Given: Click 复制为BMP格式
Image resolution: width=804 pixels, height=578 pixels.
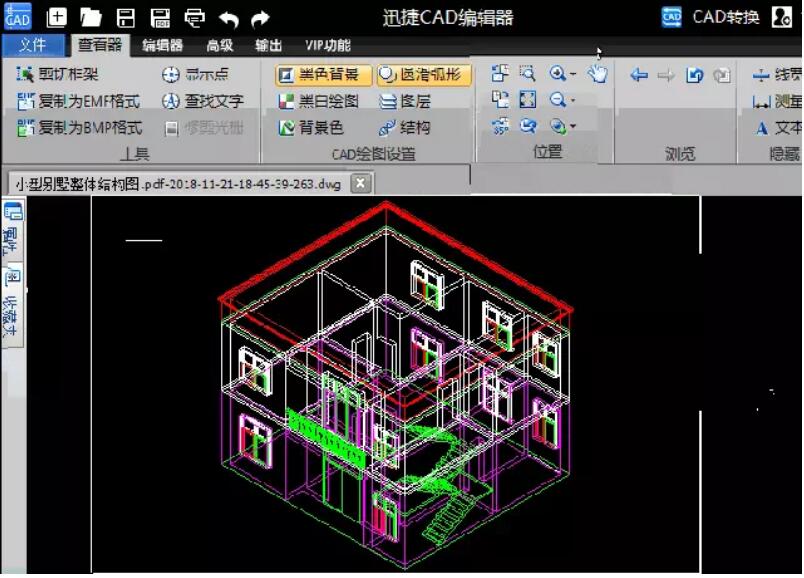Looking at the screenshot, I should coord(79,128).
